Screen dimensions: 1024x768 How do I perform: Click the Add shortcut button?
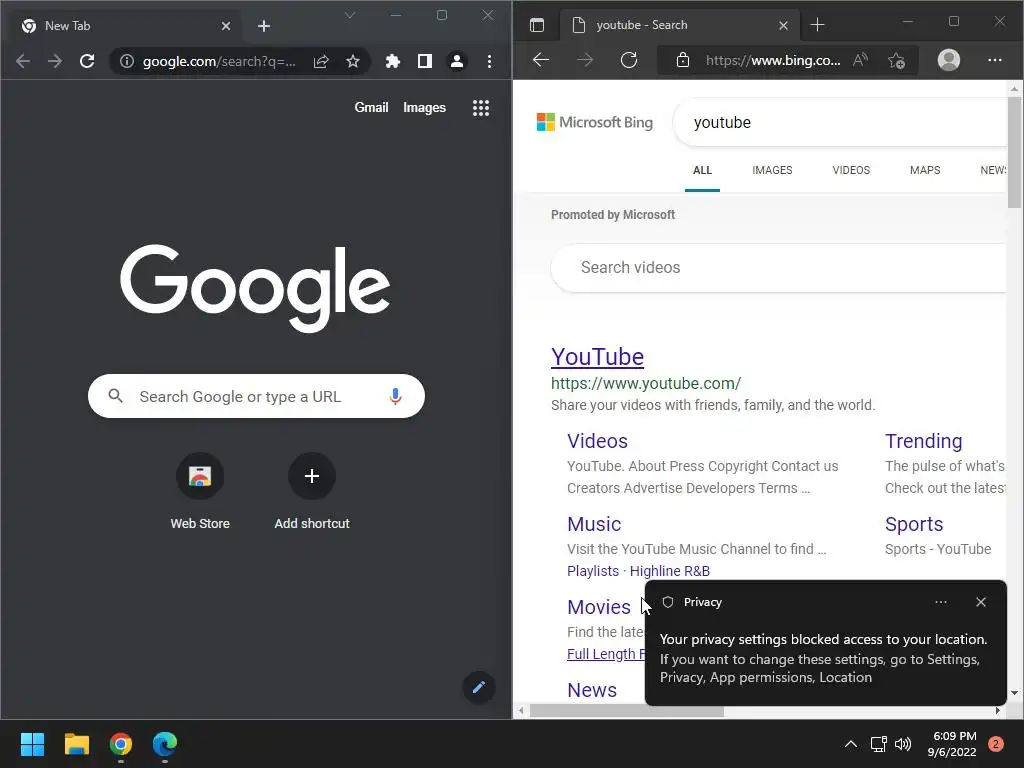312,492
